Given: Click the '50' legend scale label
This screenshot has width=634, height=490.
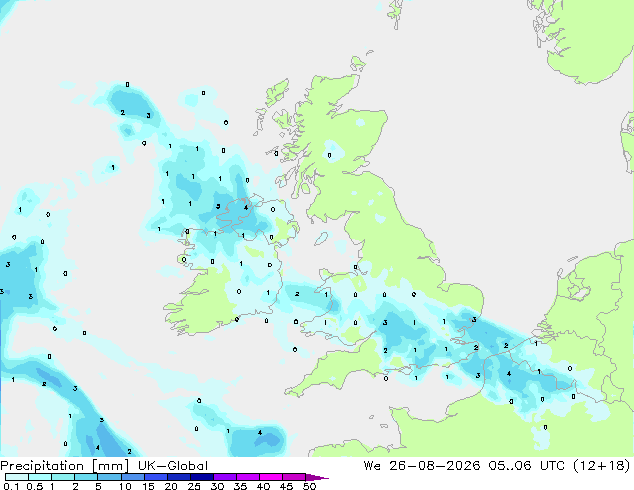Looking at the screenshot, I should [x=309, y=486].
